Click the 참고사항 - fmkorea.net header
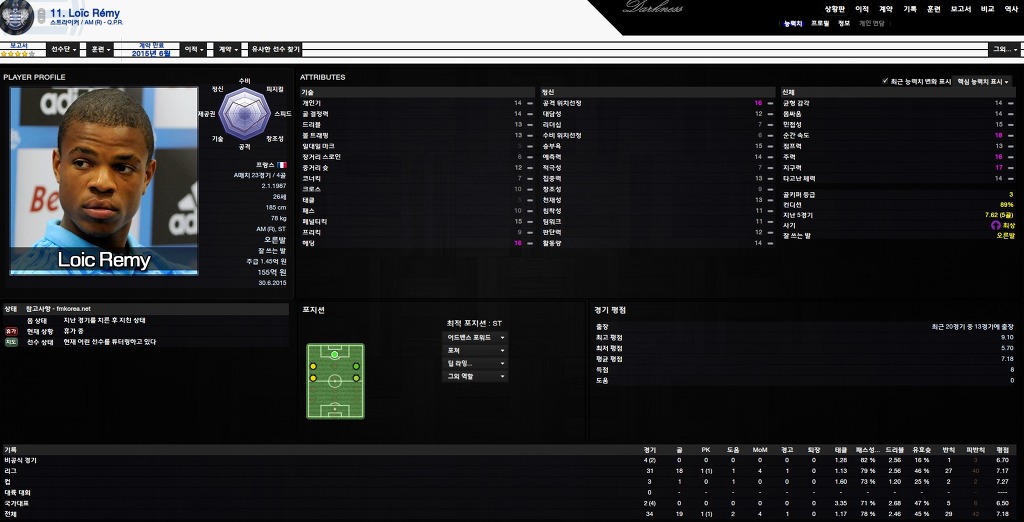This screenshot has height=522, width=1024. point(58,308)
